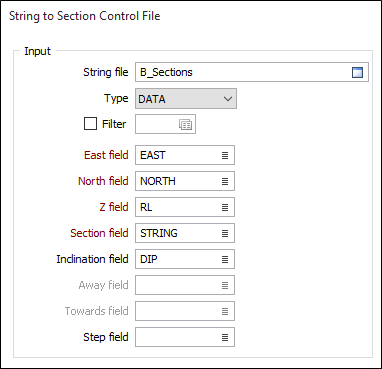Open the String file browse icon

click(x=357, y=72)
